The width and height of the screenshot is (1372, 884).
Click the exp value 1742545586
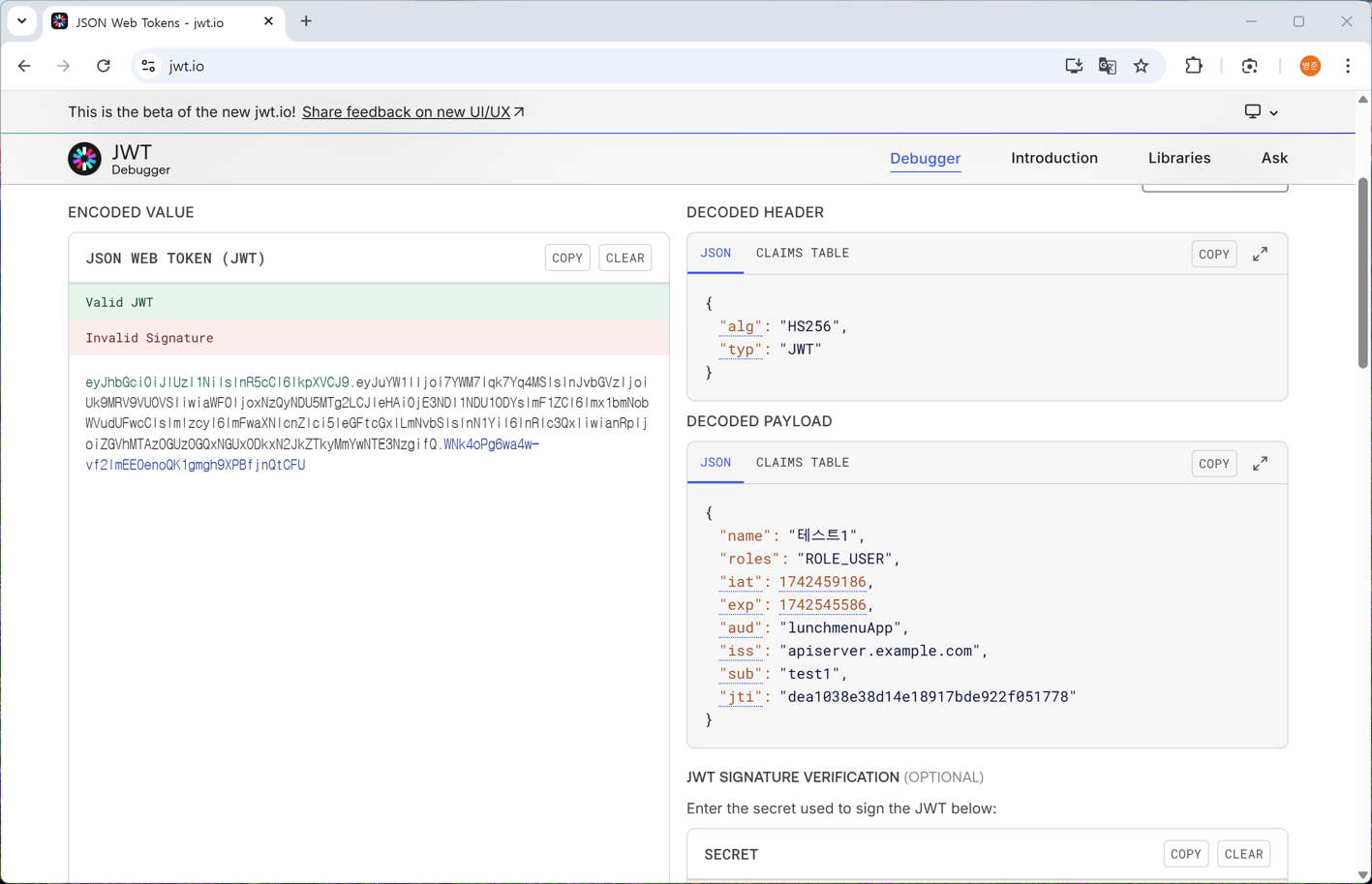[822, 605]
